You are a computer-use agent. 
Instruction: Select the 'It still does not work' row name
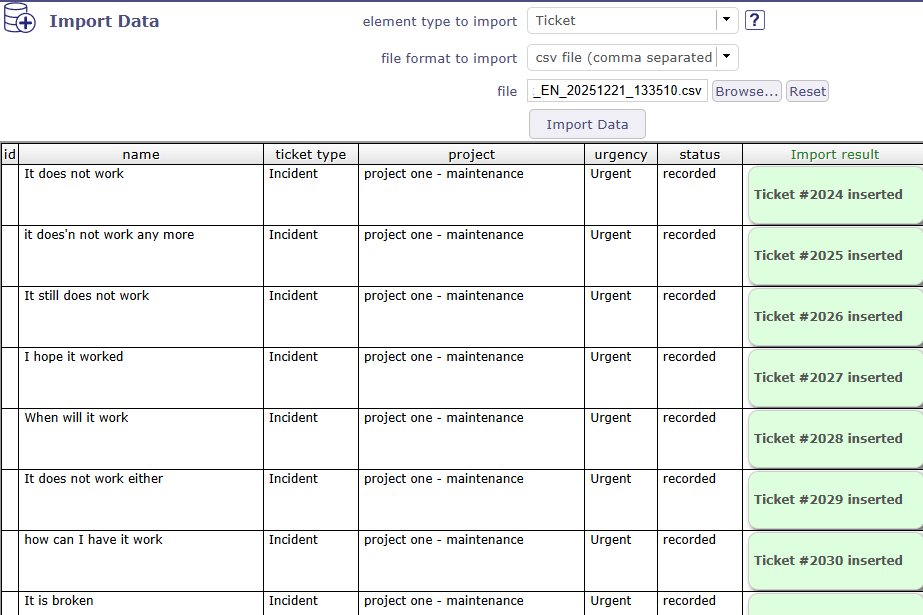(x=87, y=296)
